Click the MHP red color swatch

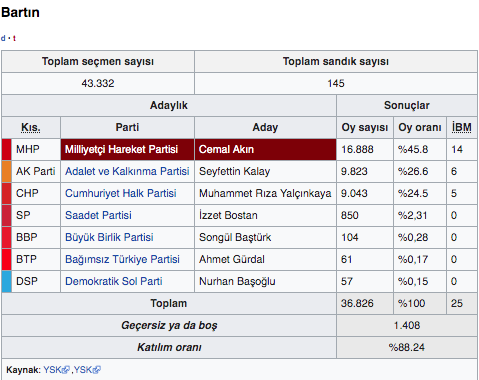pyautogui.click(x=7, y=149)
